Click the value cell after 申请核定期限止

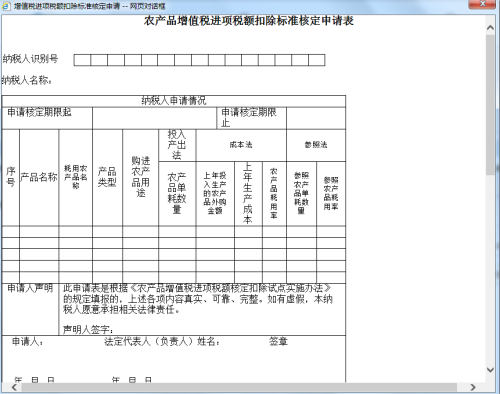[x=316, y=118]
